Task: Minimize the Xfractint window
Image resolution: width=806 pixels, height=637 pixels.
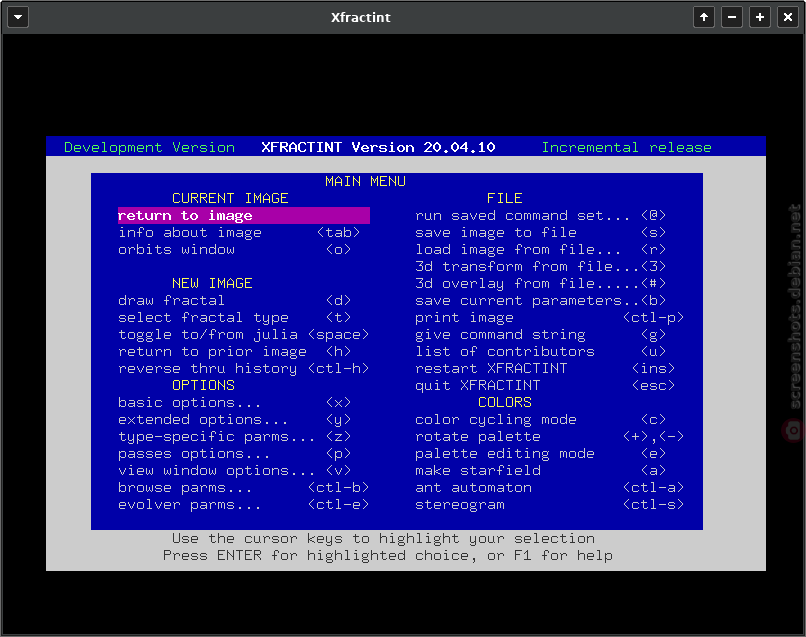Action: pyautogui.click(x=732, y=17)
